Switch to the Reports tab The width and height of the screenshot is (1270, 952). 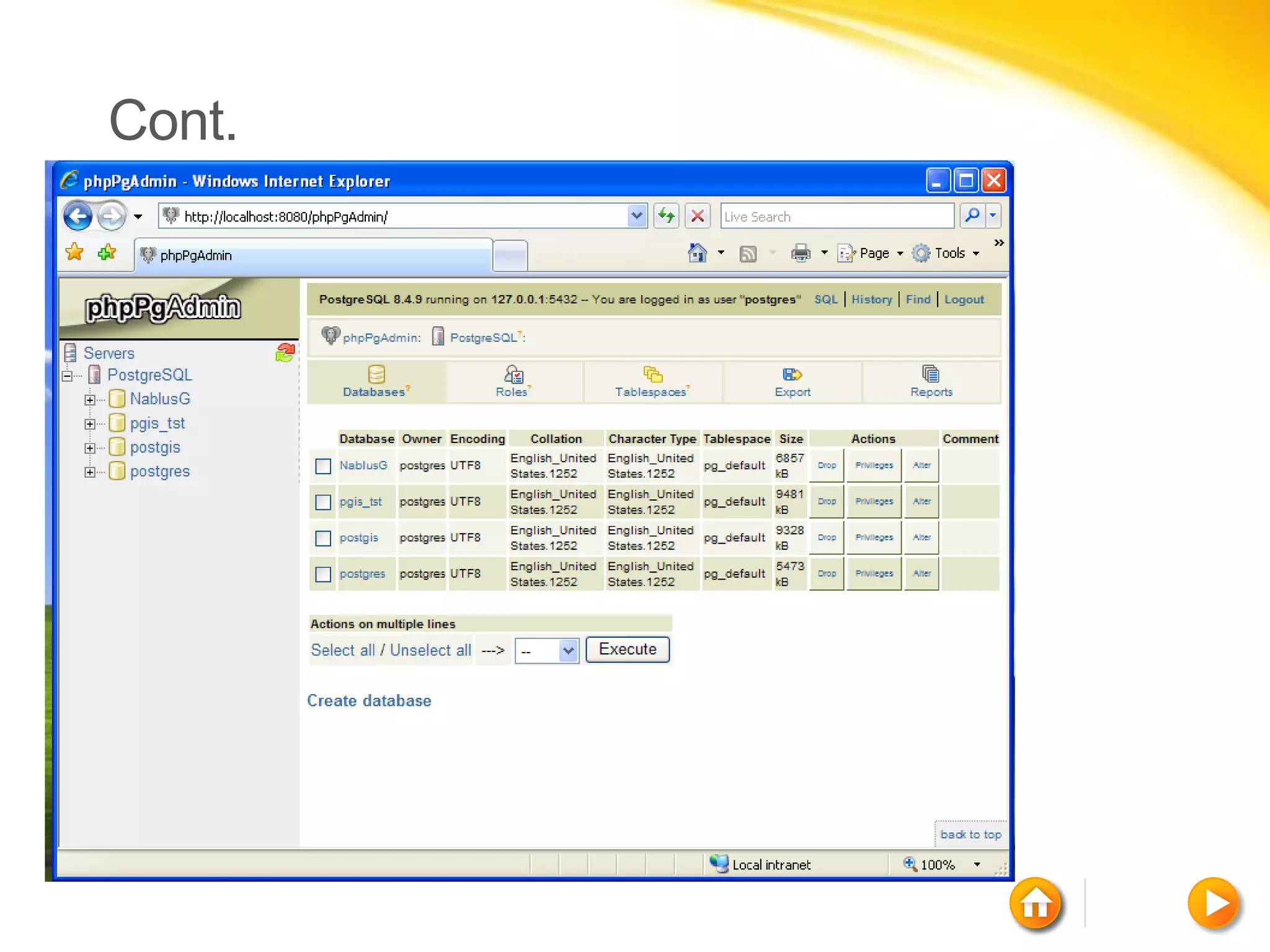(931, 382)
